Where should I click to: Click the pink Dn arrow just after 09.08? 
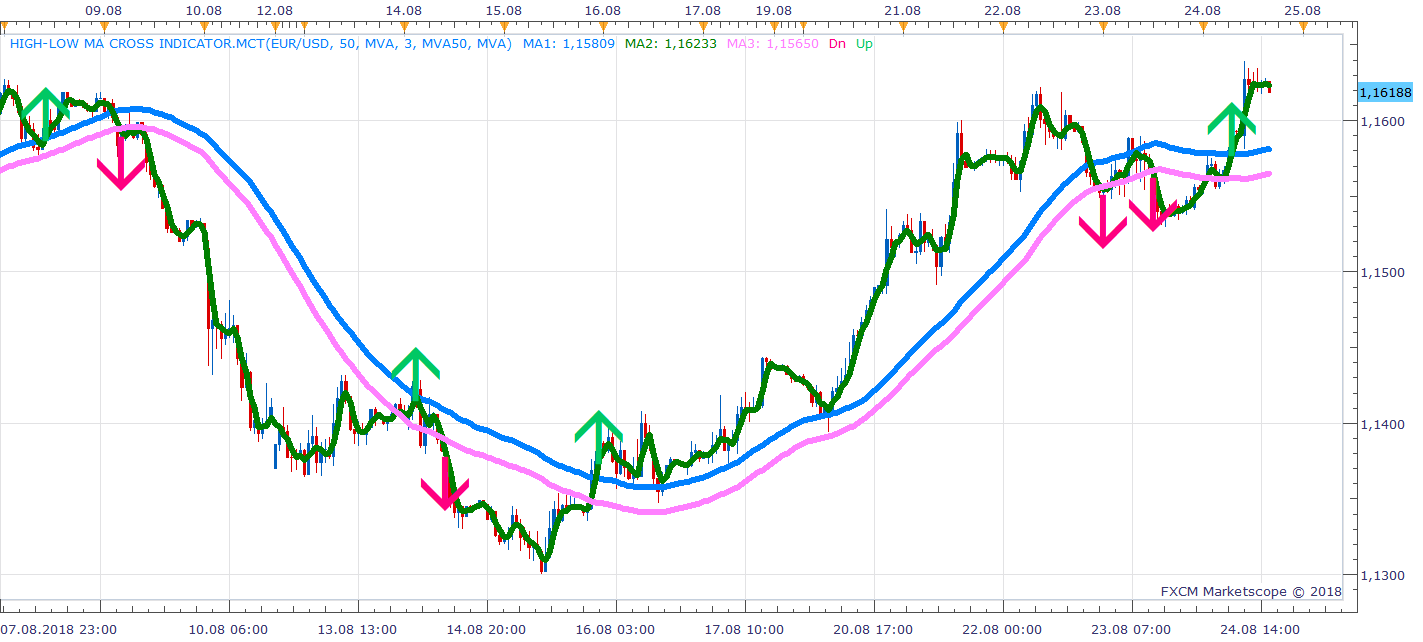click(122, 162)
